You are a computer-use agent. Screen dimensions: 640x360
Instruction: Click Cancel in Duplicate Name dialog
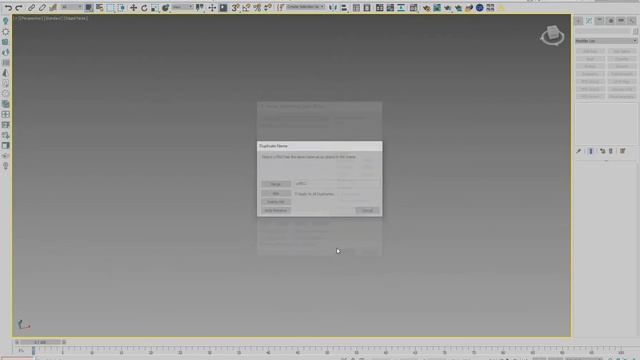click(367, 211)
